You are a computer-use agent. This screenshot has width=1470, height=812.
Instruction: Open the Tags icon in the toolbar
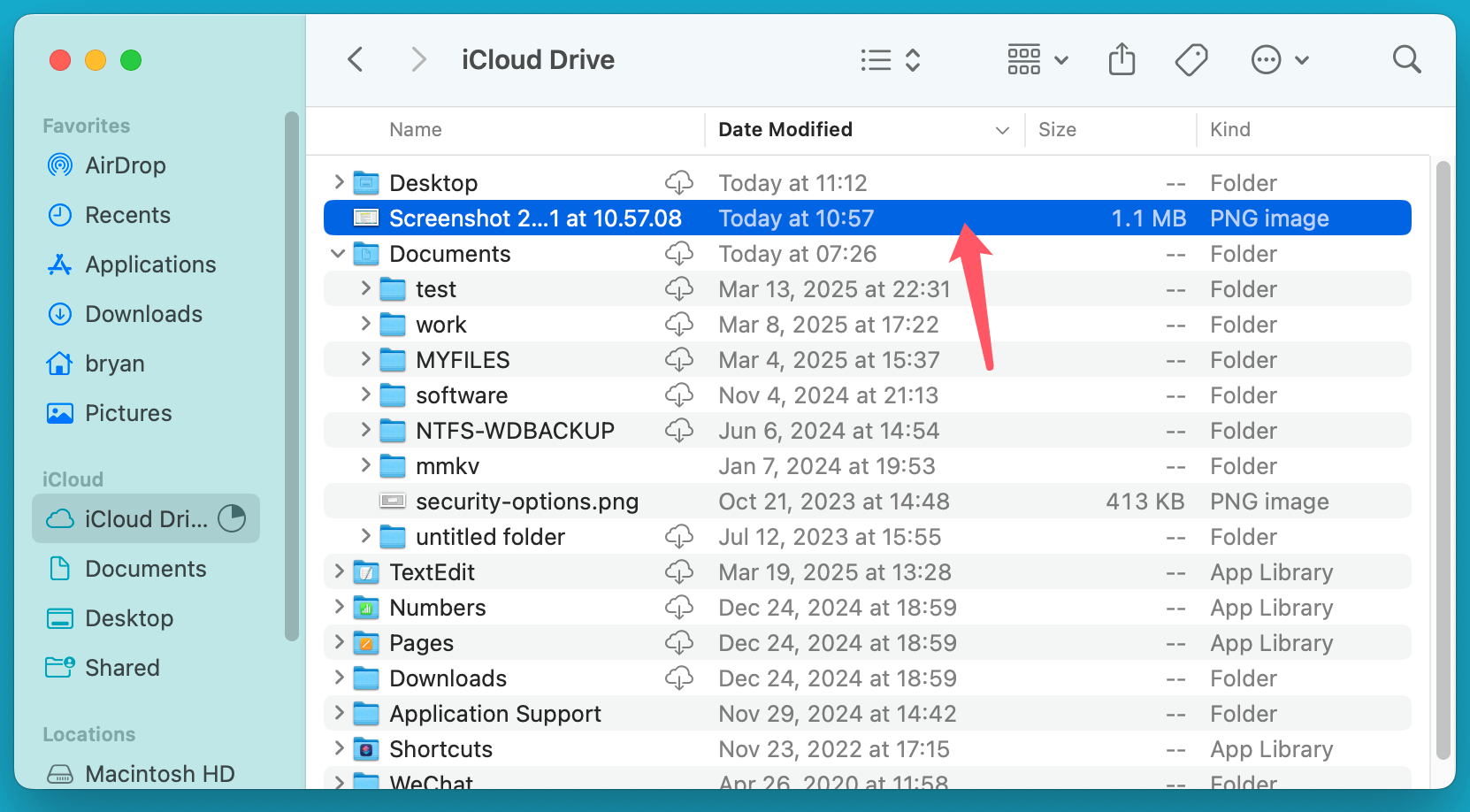(1191, 59)
